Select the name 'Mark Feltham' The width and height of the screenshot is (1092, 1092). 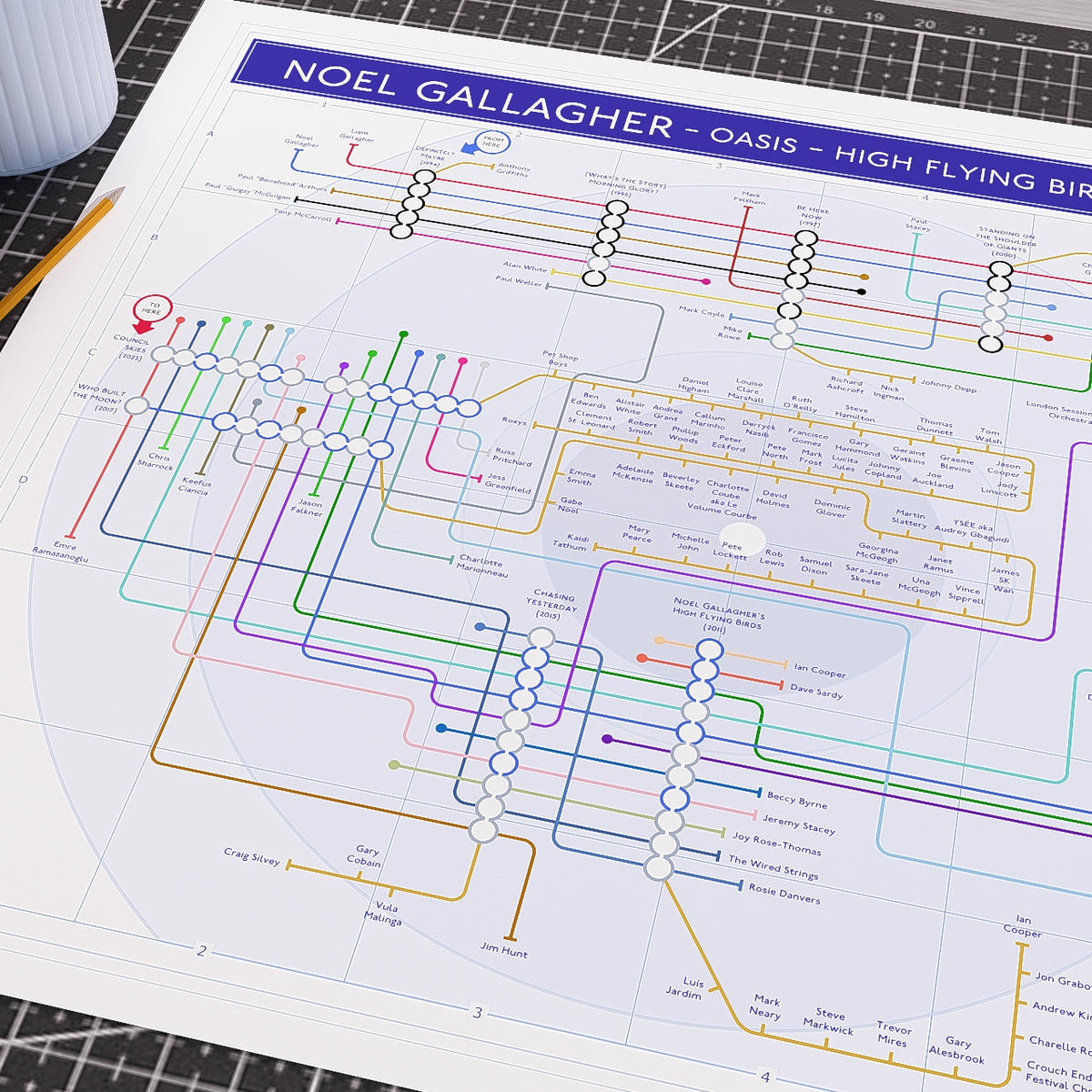752,197
